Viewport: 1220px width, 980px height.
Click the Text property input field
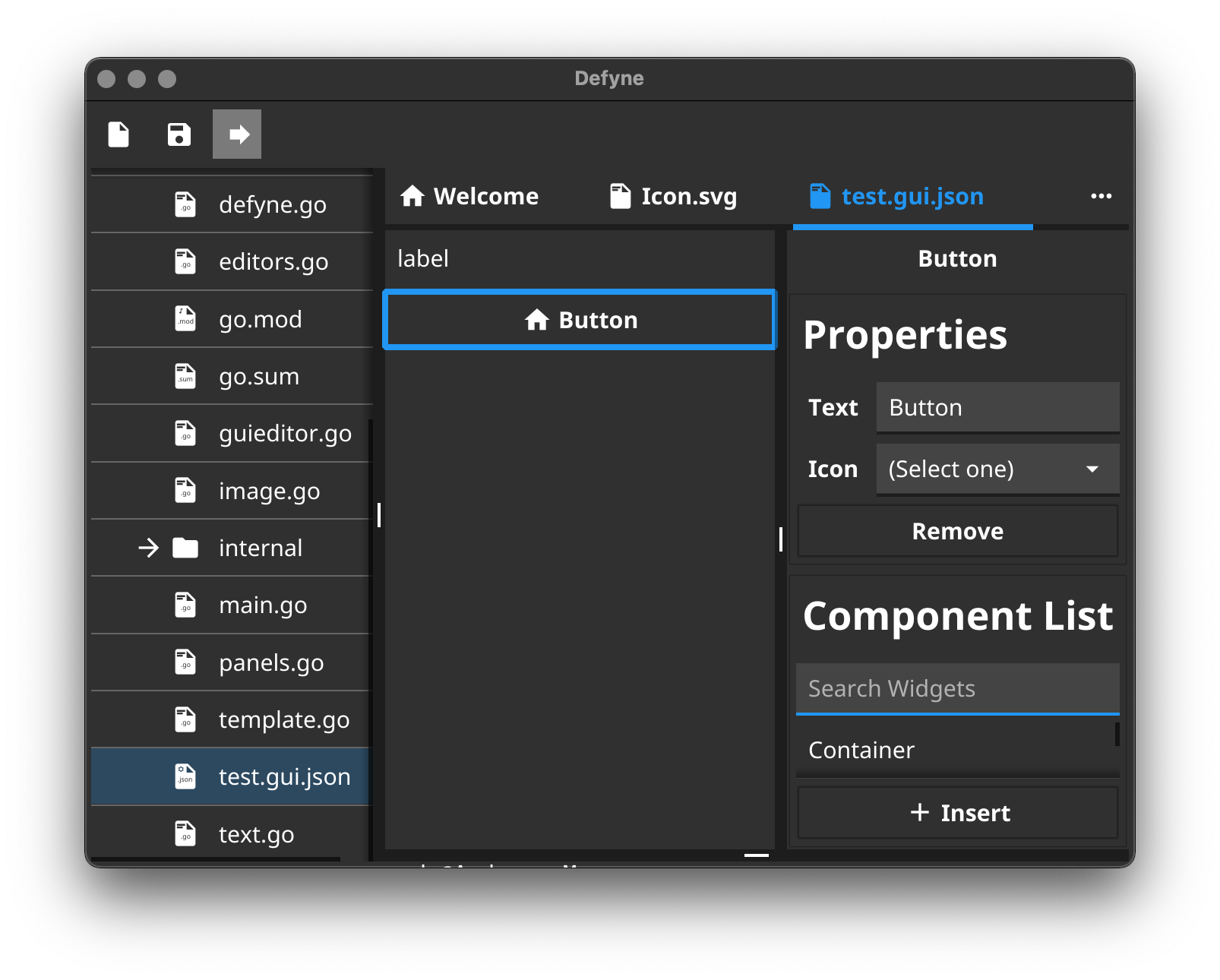997,408
